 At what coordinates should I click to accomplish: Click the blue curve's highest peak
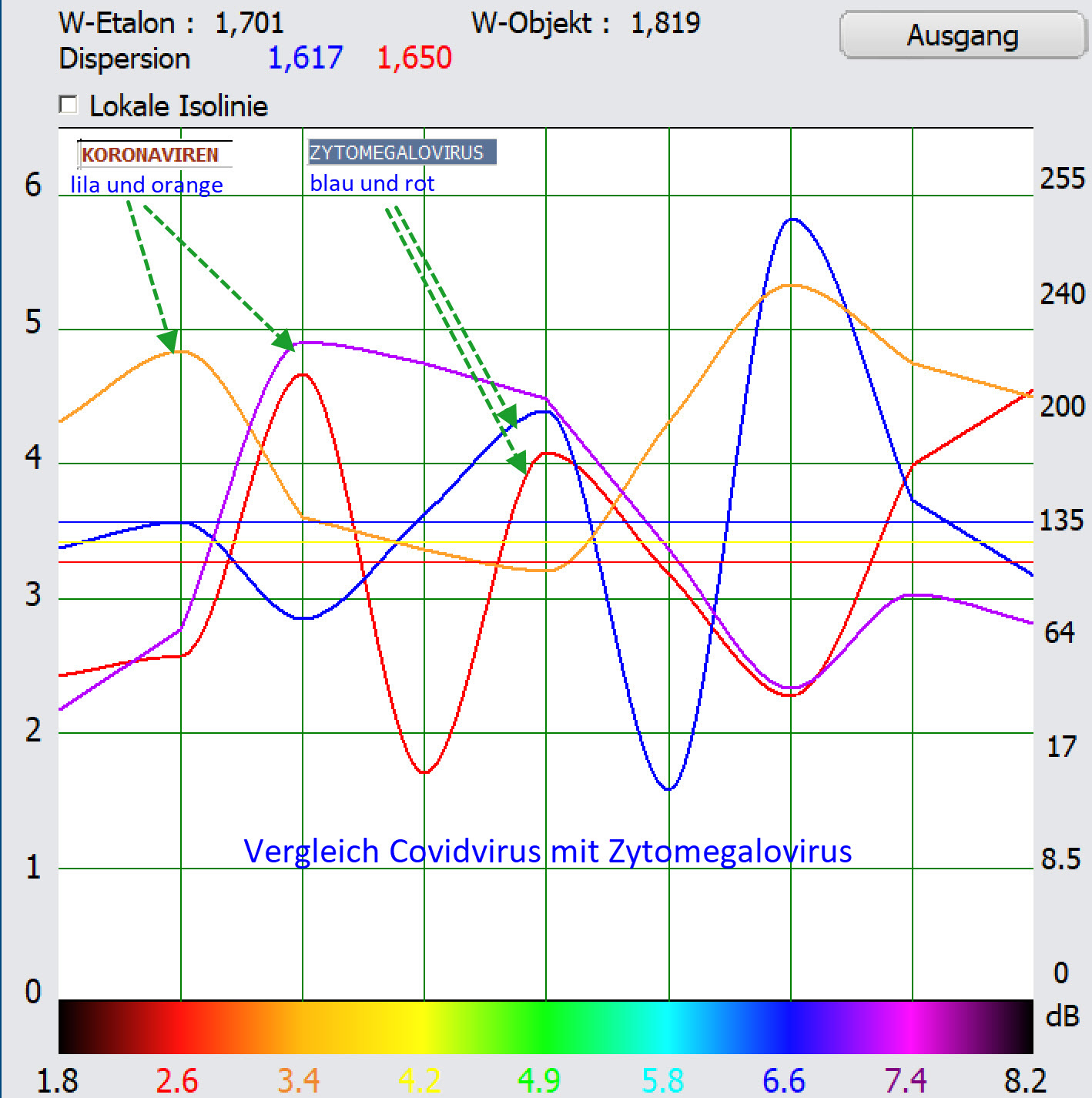(792, 220)
